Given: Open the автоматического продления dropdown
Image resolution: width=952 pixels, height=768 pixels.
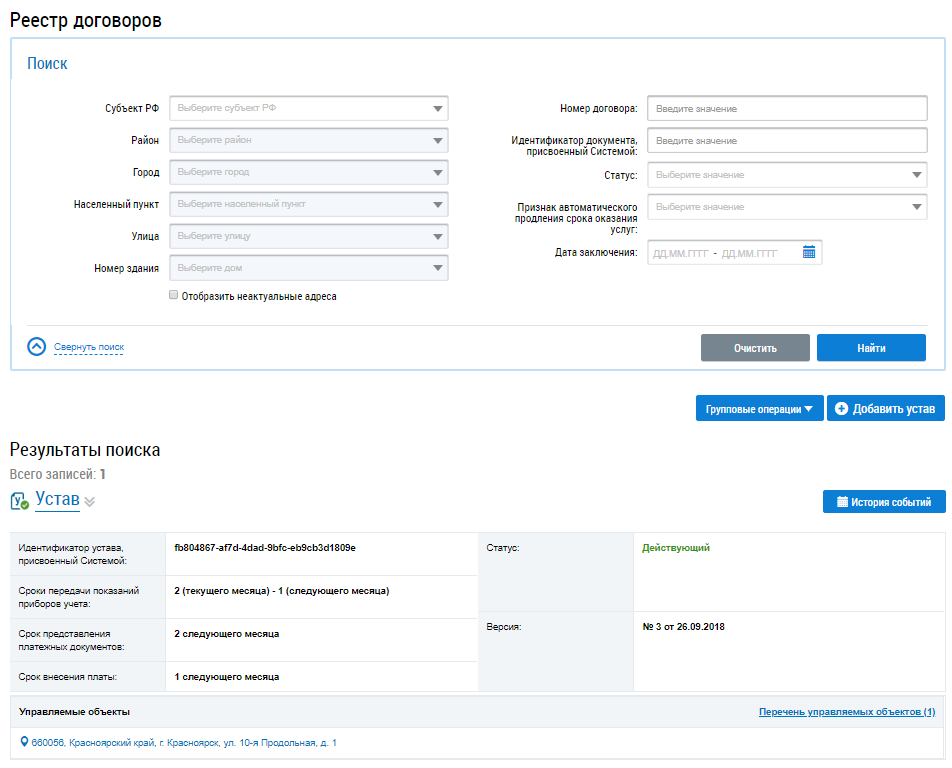Looking at the screenshot, I should 787,207.
